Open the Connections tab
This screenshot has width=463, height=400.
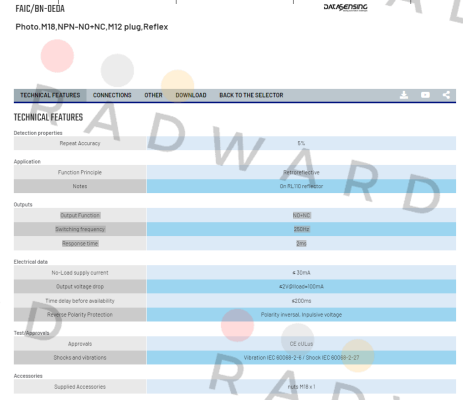coord(112,95)
